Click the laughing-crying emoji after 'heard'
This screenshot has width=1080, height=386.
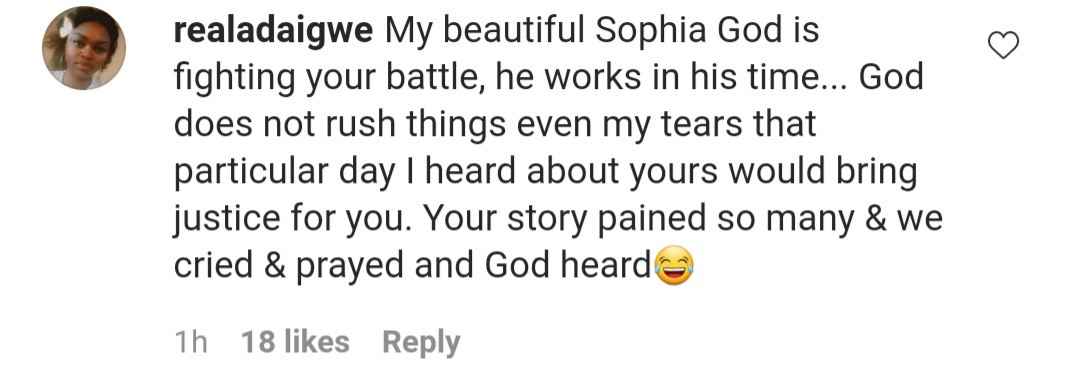click(674, 267)
